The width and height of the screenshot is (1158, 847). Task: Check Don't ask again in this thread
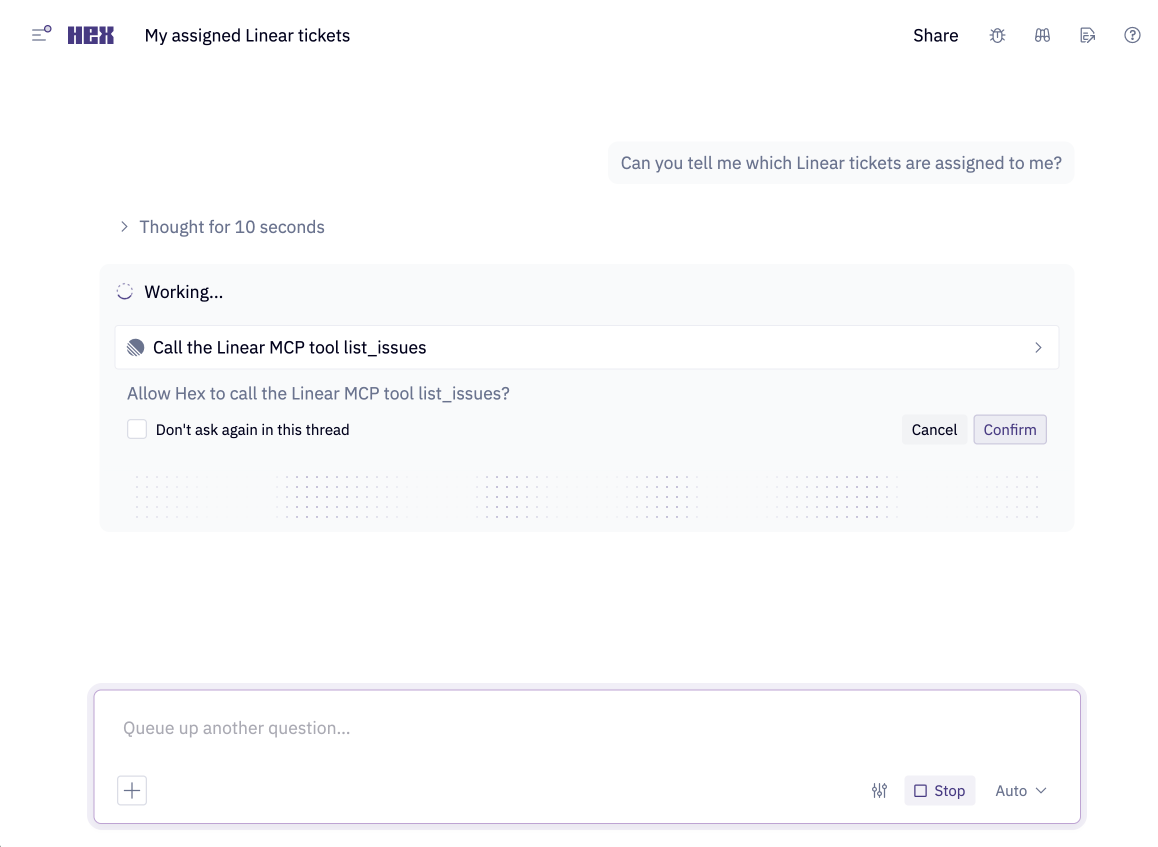pyautogui.click(x=137, y=429)
